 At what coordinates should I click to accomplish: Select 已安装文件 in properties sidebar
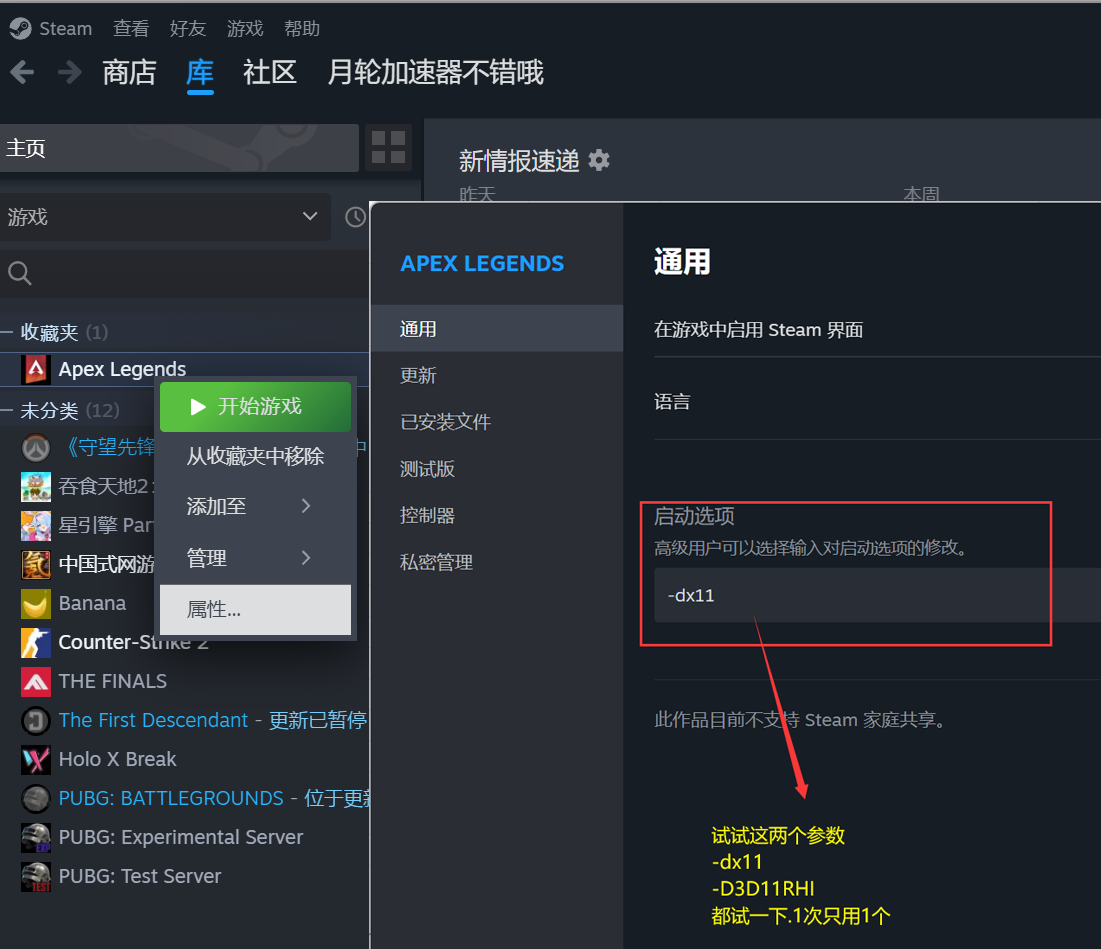tap(497, 422)
